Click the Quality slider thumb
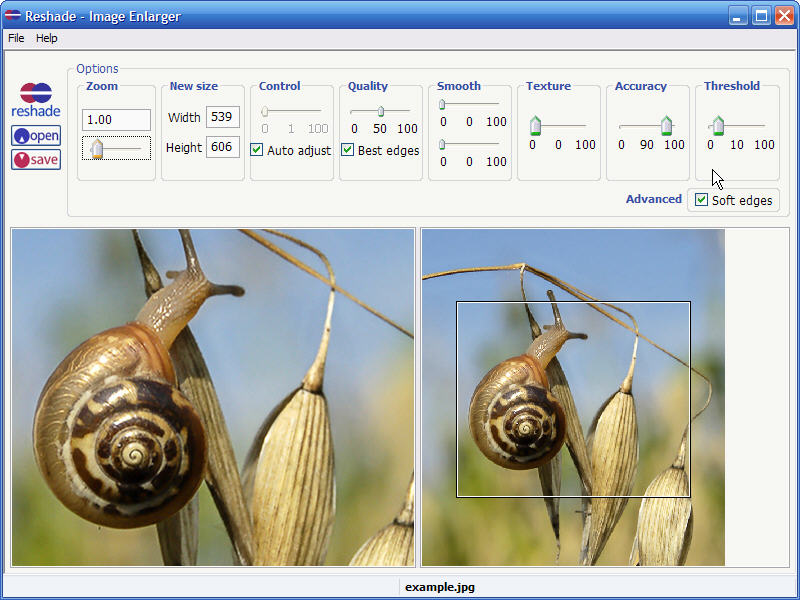 (381, 111)
